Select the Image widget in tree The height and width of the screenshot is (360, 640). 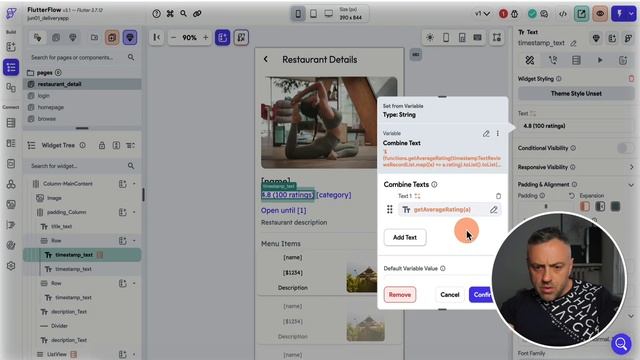tap(54, 198)
